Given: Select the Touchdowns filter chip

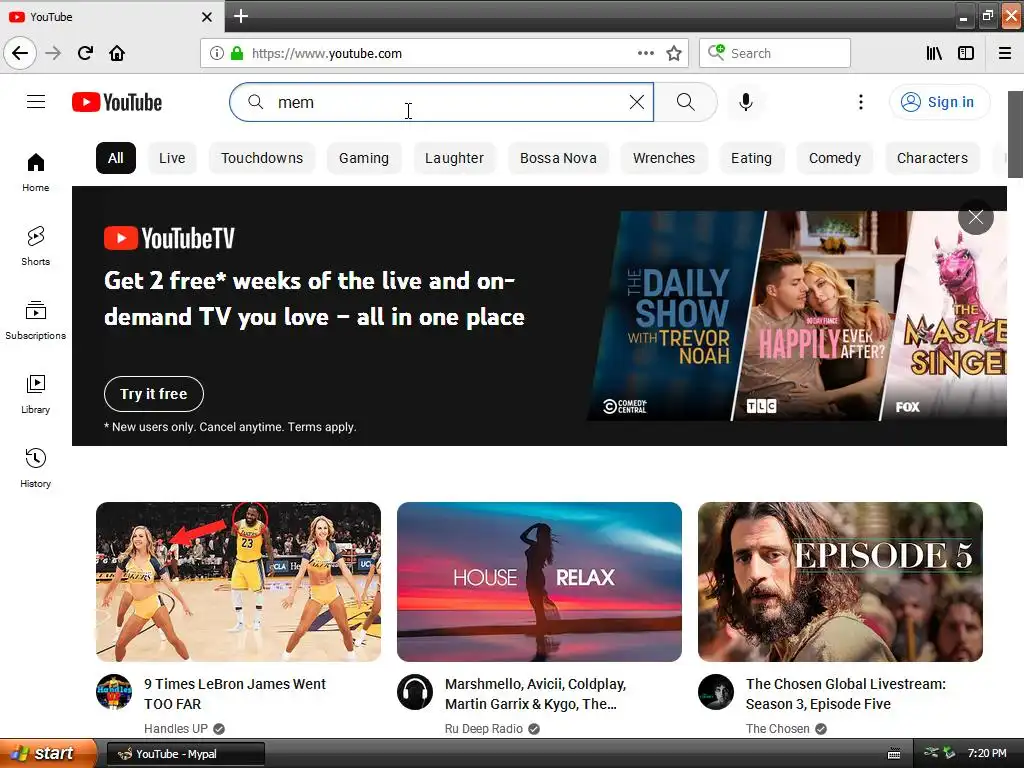Looking at the screenshot, I should coord(262,158).
